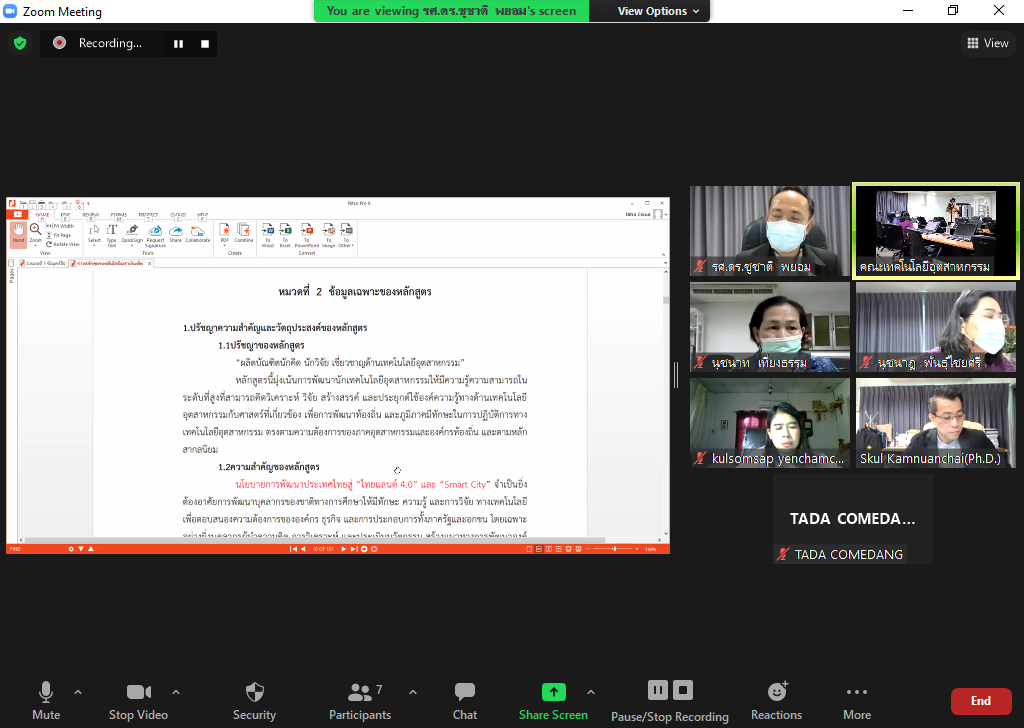Open the More options menu
1024x728 pixels.
coord(857,700)
